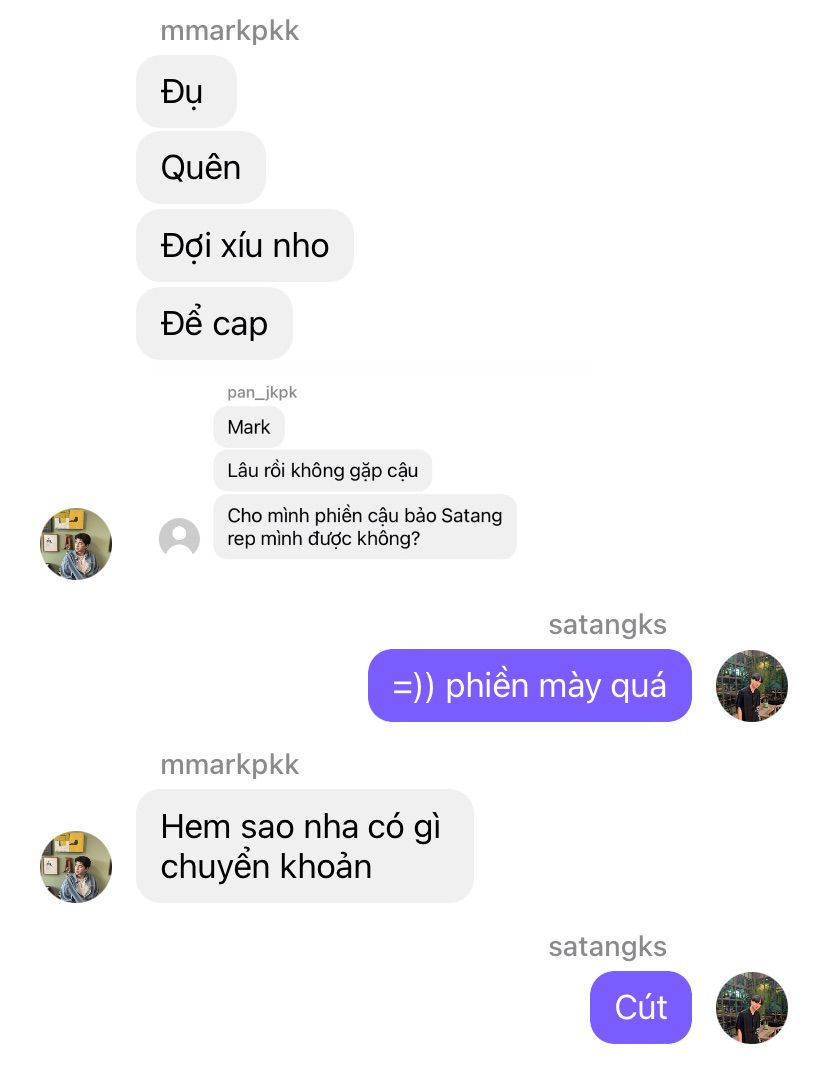Select the "Đụ" message bubble
The height and width of the screenshot is (1078, 828).
(186, 91)
